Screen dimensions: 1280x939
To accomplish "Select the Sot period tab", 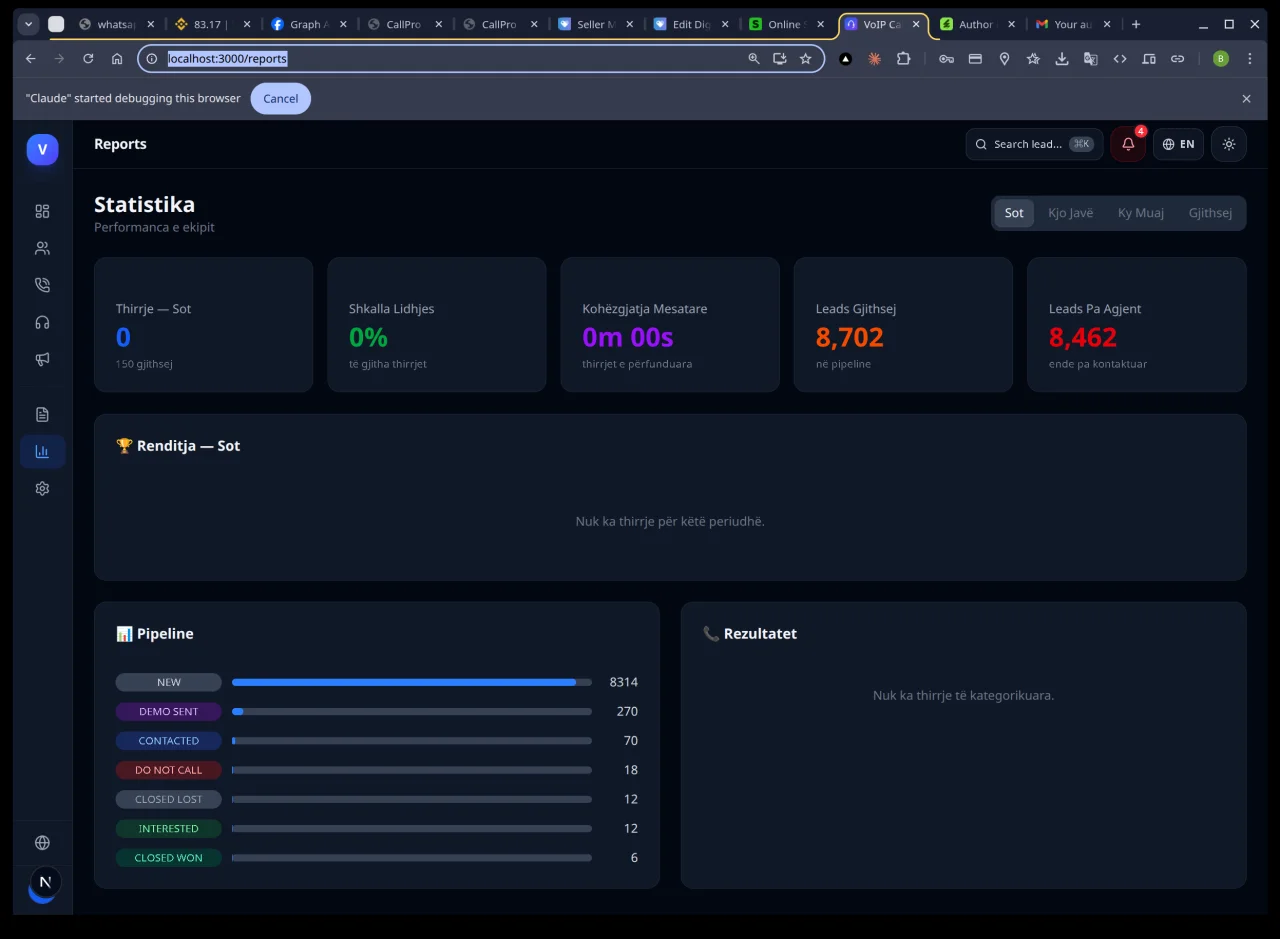I will (x=1014, y=213).
